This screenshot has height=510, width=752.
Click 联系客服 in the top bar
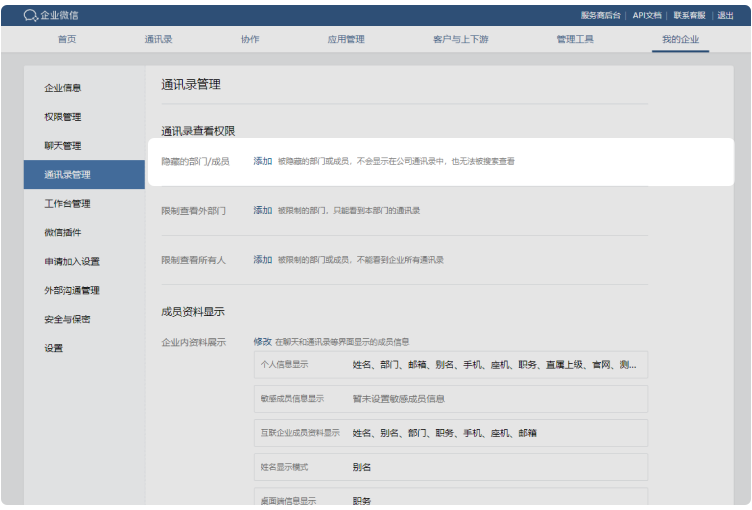689,15
